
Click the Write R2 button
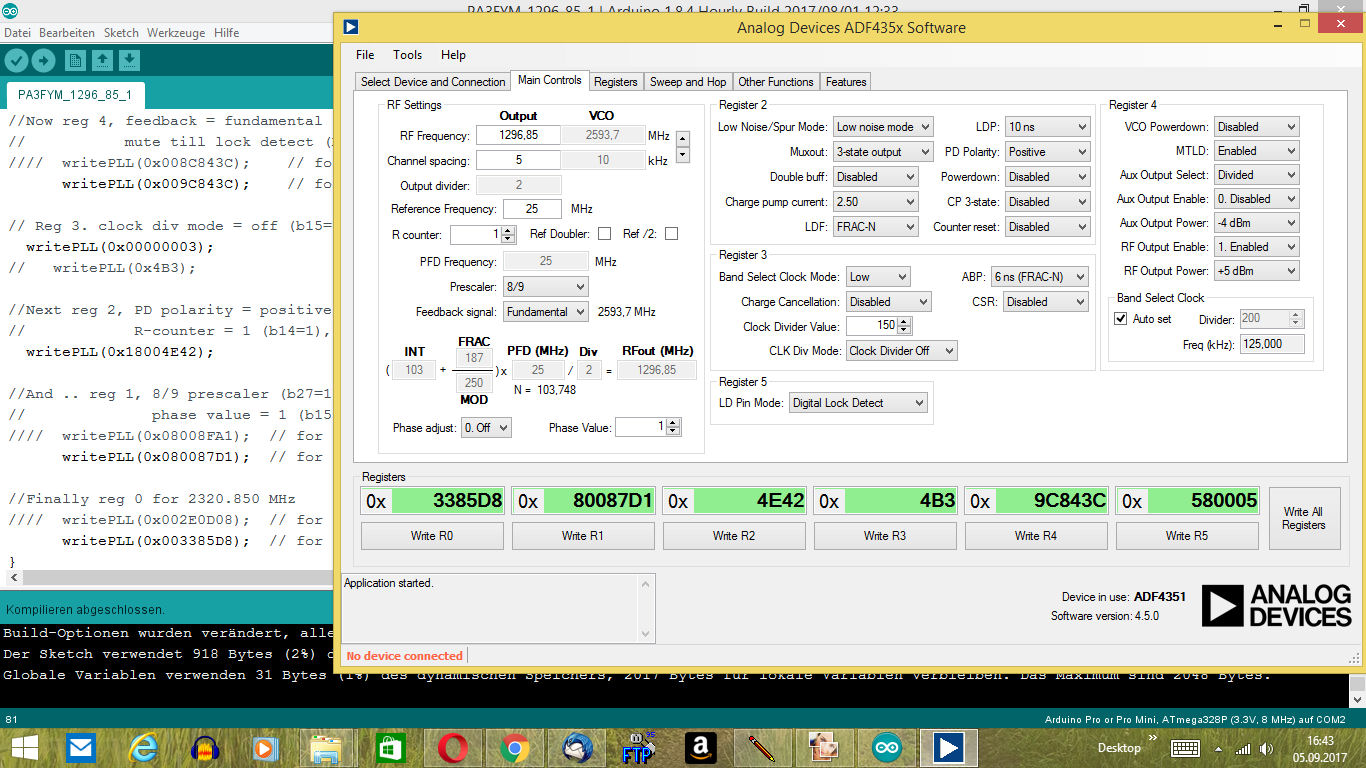[x=734, y=536]
